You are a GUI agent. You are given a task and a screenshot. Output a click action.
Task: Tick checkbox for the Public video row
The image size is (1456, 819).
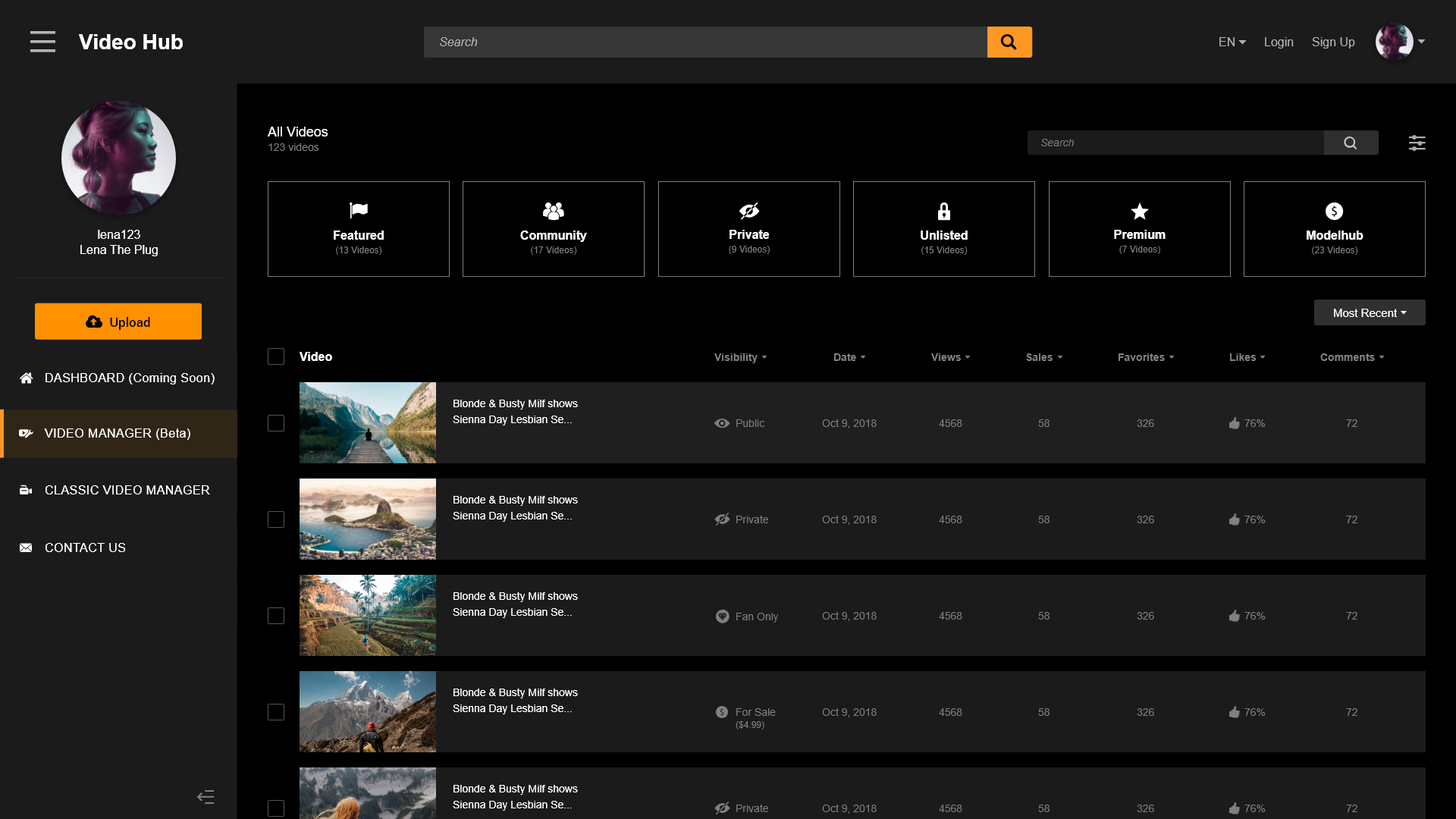pos(276,423)
